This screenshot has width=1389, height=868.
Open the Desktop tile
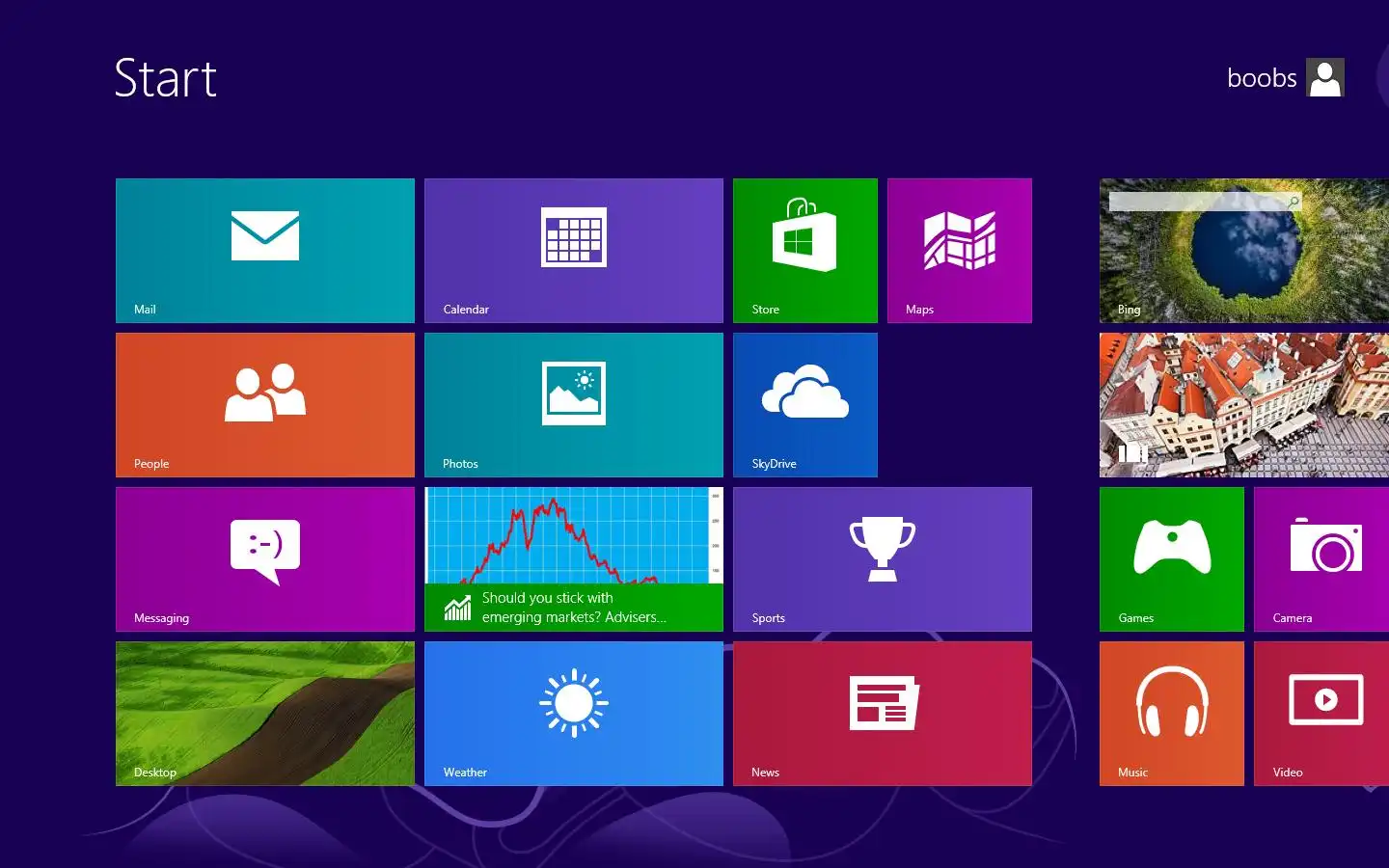click(265, 714)
